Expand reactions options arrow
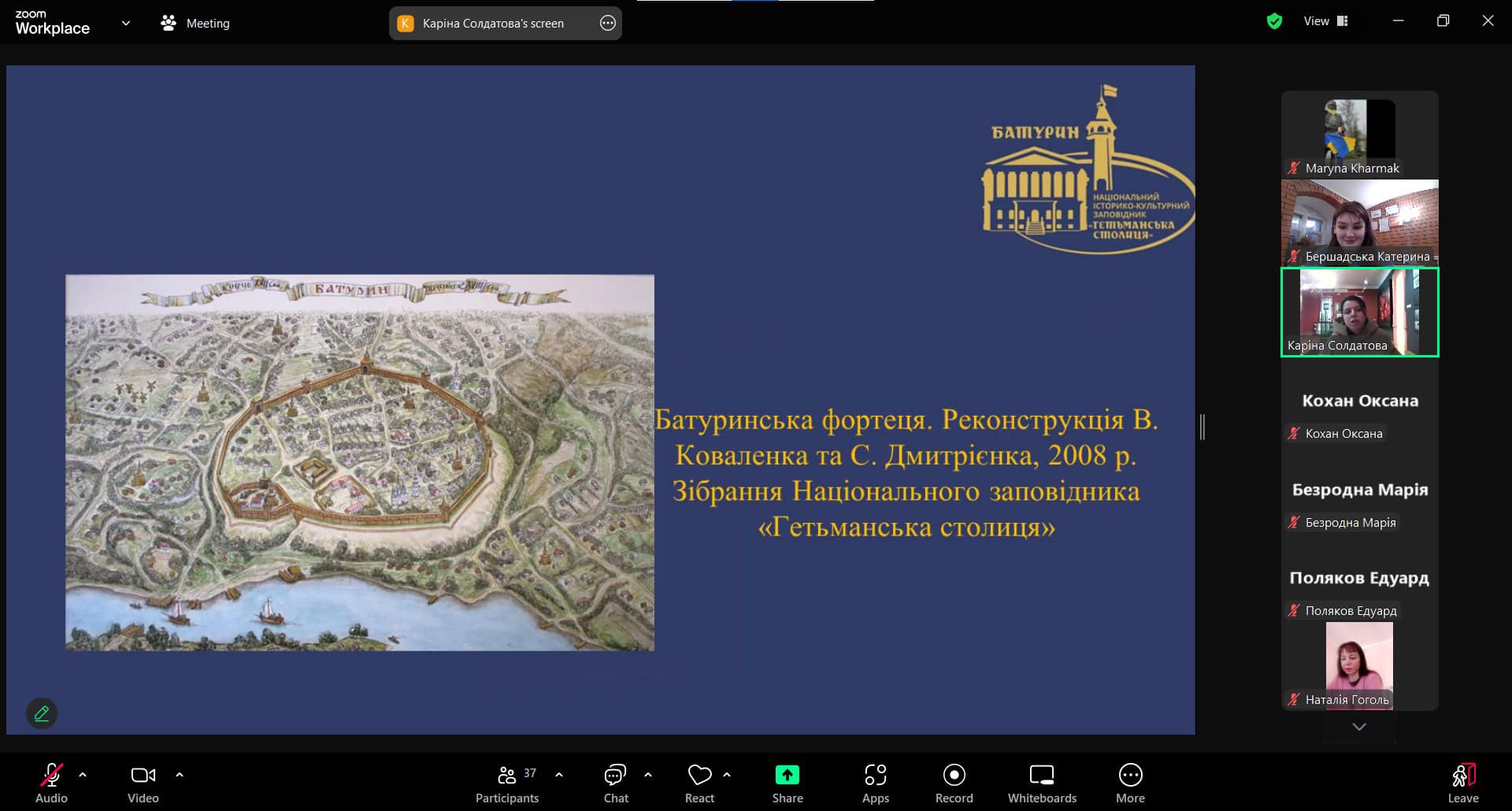The width and height of the screenshot is (1512, 811). pyautogui.click(x=727, y=775)
